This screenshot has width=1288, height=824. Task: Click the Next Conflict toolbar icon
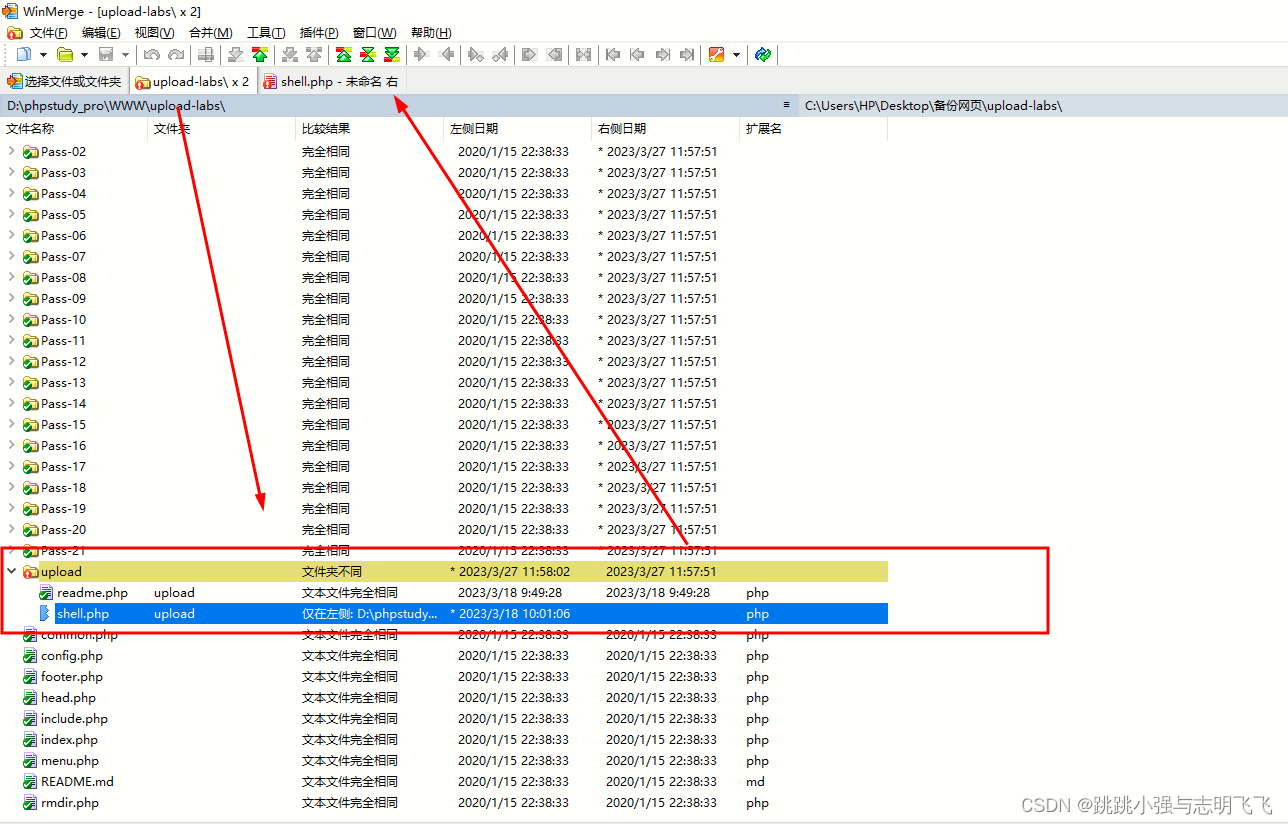289,54
